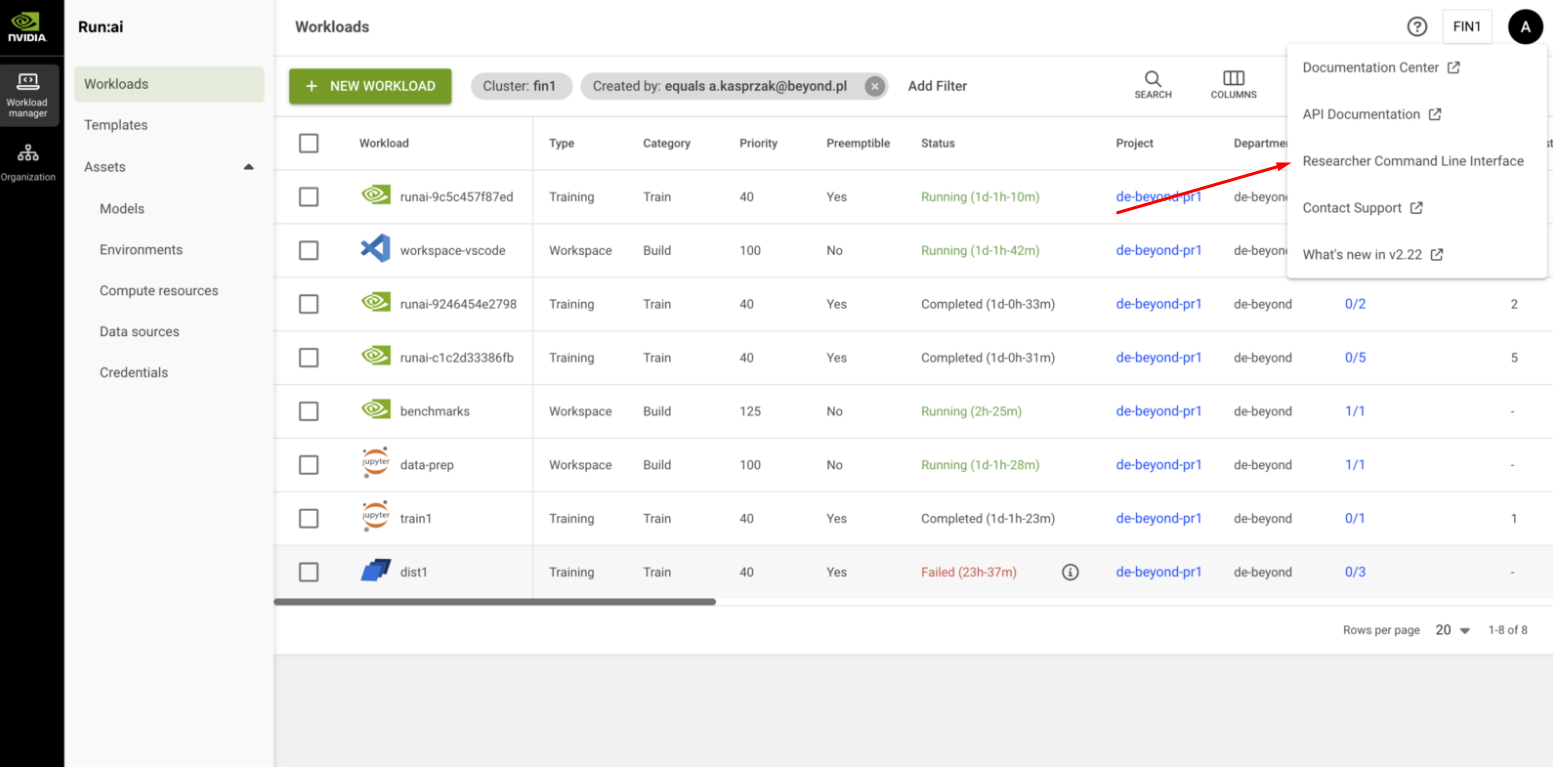Select the runai-9c5c457f87ed row checkbox

coord(309,197)
